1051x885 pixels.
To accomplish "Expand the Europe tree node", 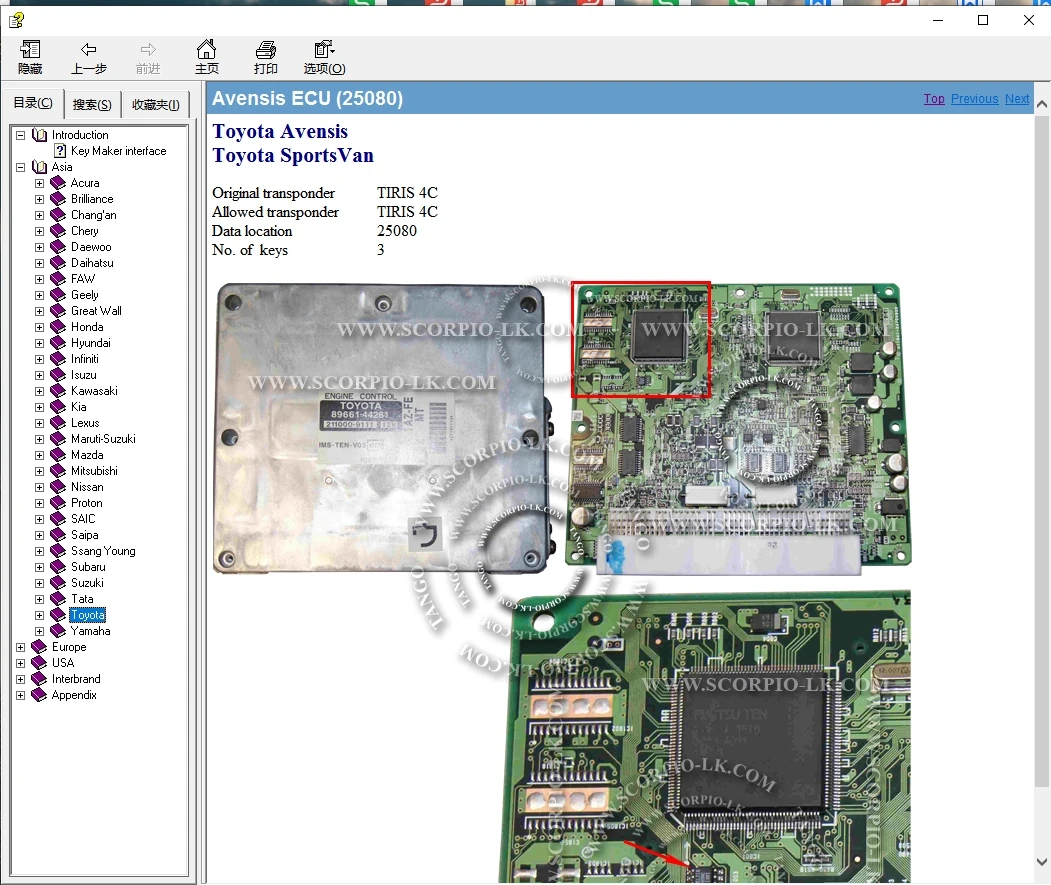I will (20, 647).
